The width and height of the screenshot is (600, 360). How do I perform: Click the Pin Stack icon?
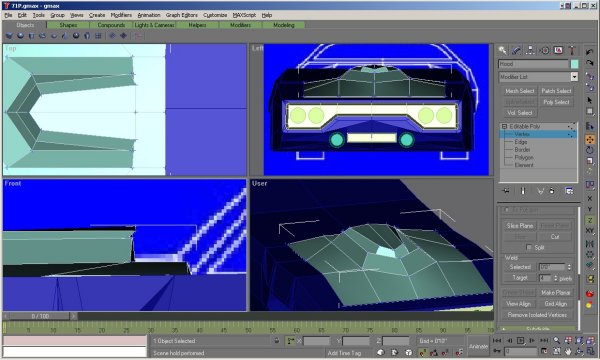[x=506, y=191]
